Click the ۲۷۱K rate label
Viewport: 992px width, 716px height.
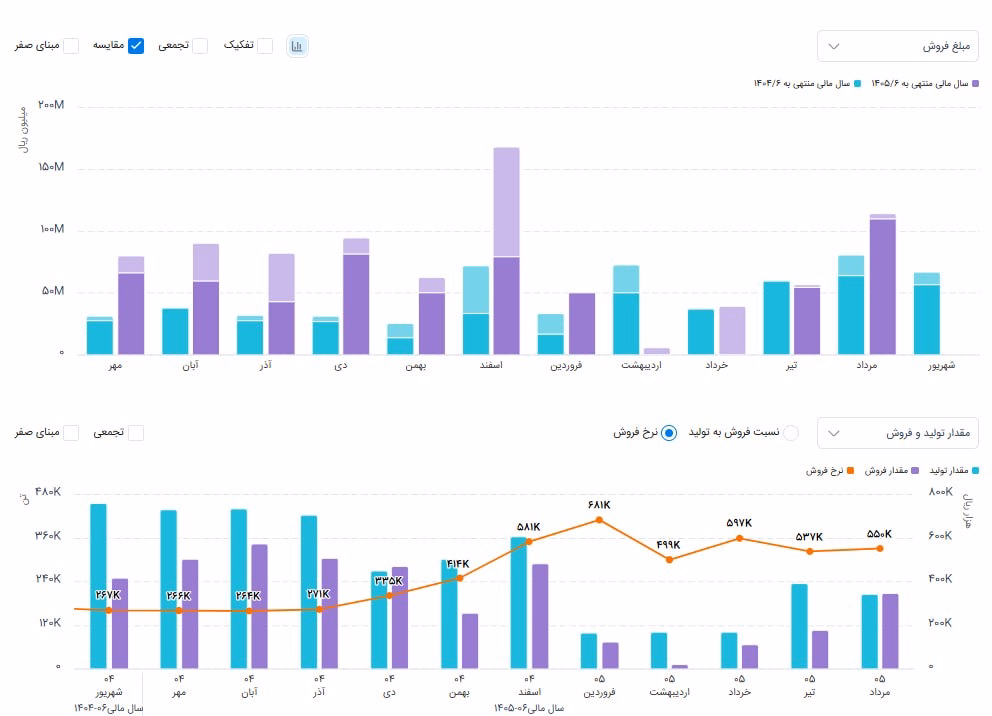tap(318, 594)
